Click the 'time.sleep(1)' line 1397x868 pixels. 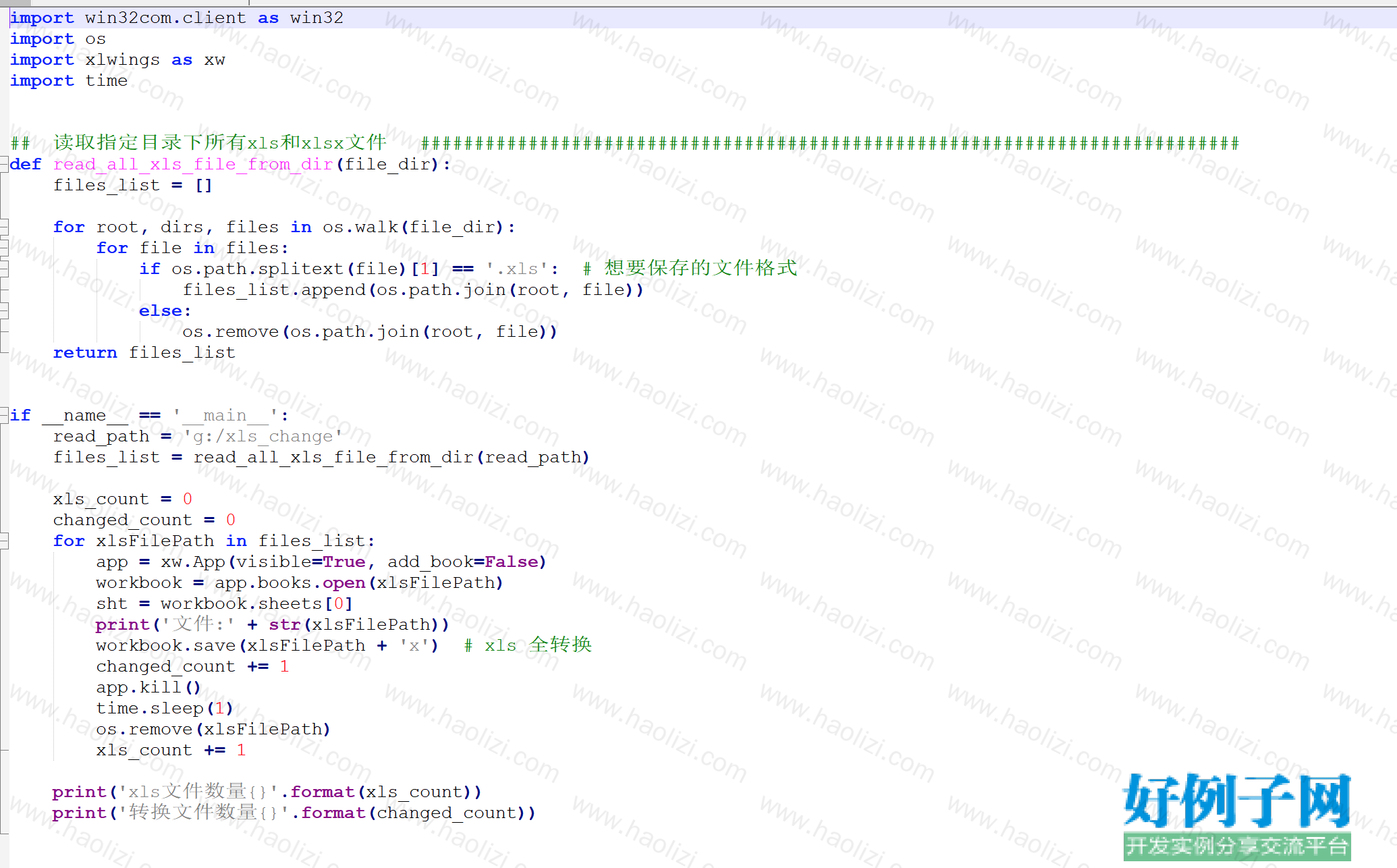tap(165, 708)
